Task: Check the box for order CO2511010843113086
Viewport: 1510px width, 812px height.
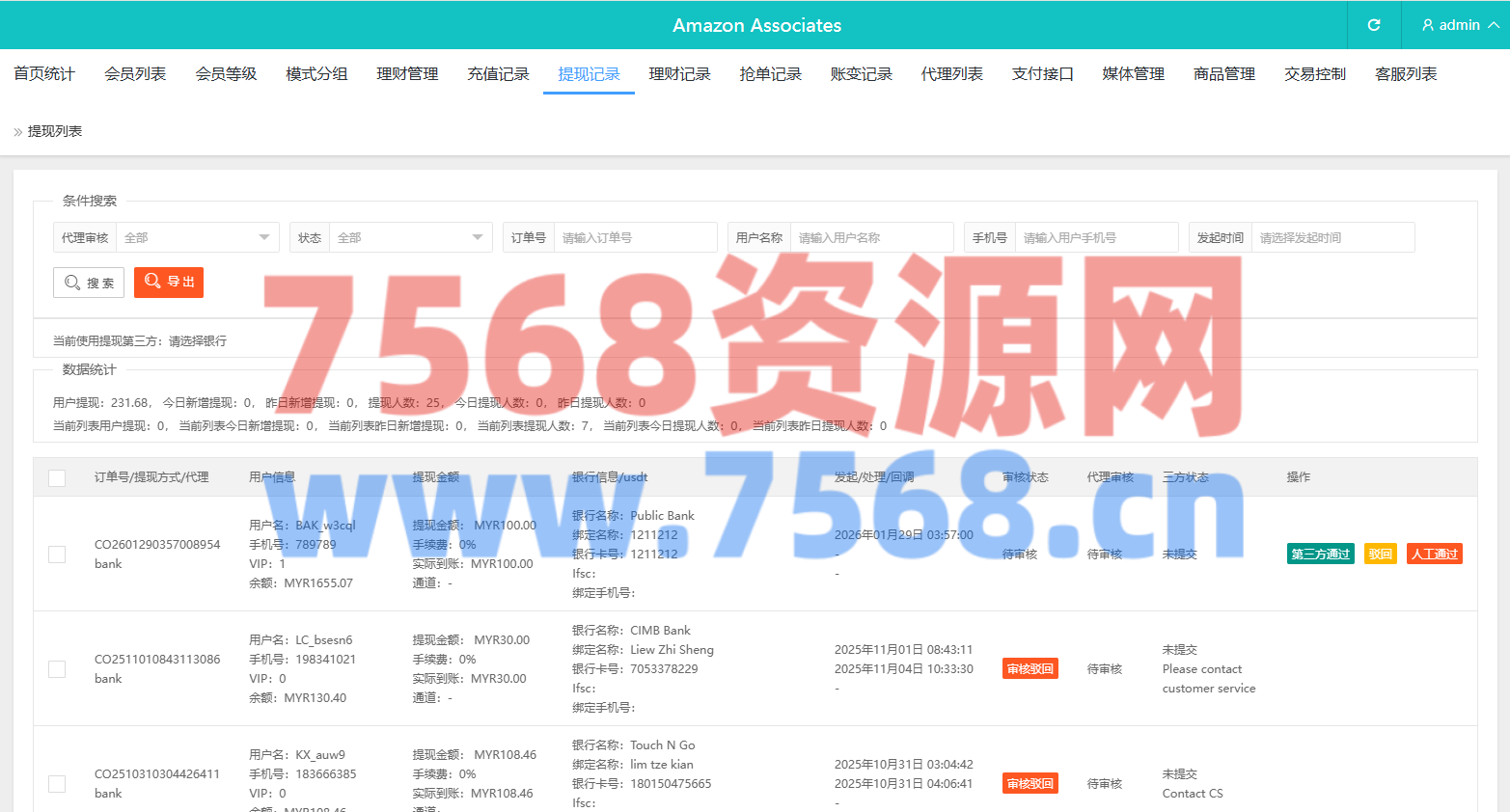Action: [57, 669]
